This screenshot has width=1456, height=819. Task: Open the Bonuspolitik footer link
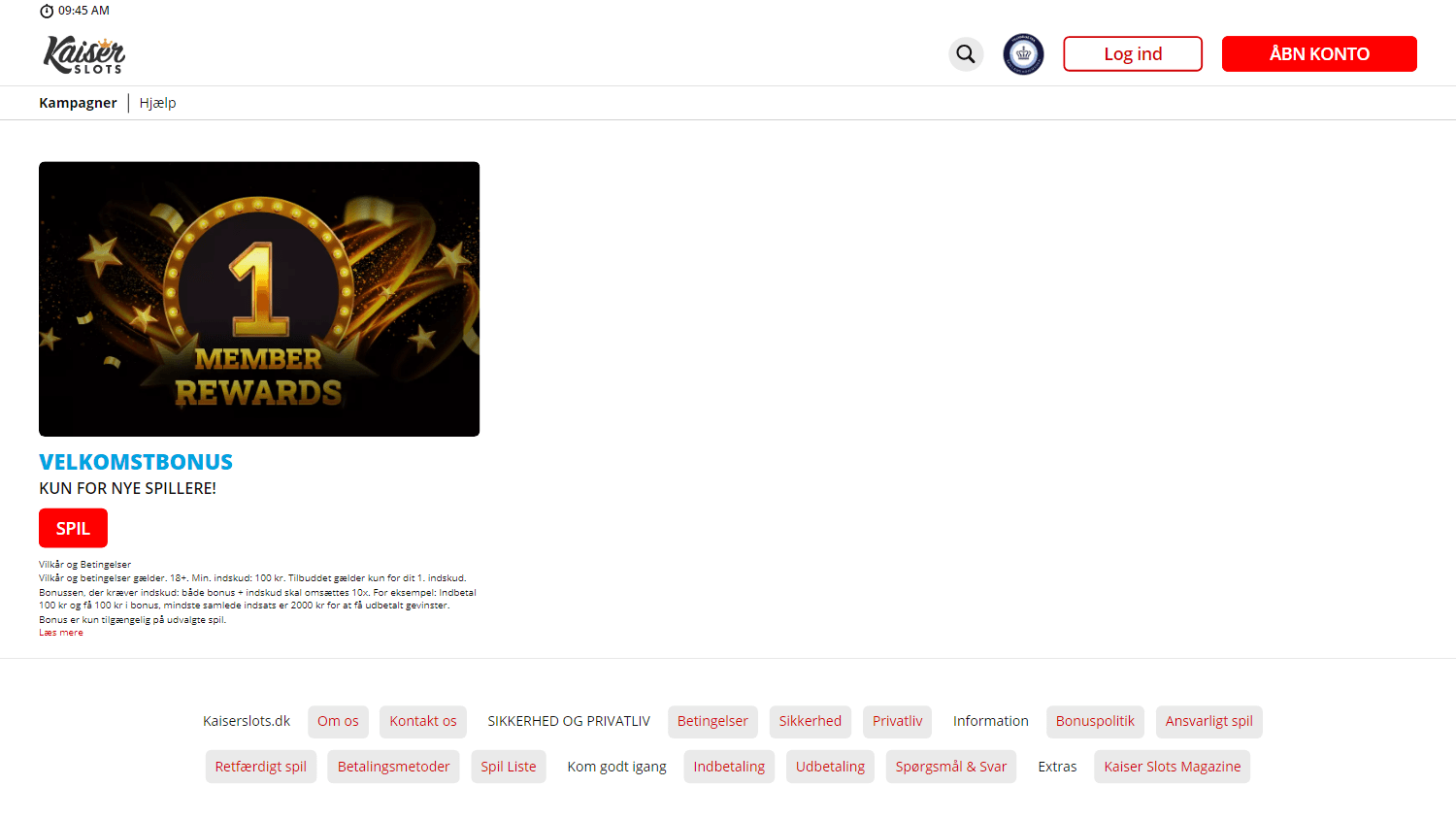coord(1095,722)
